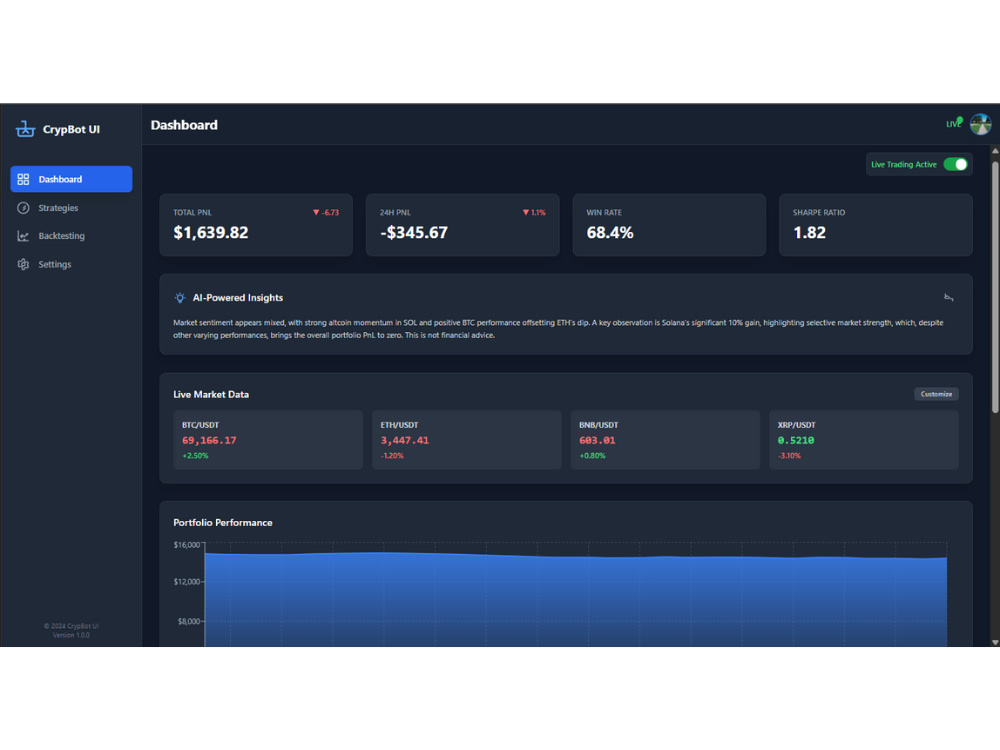This screenshot has height=750, width=1000.
Task: Open the Dashboard menu item
Action: (x=71, y=179)
